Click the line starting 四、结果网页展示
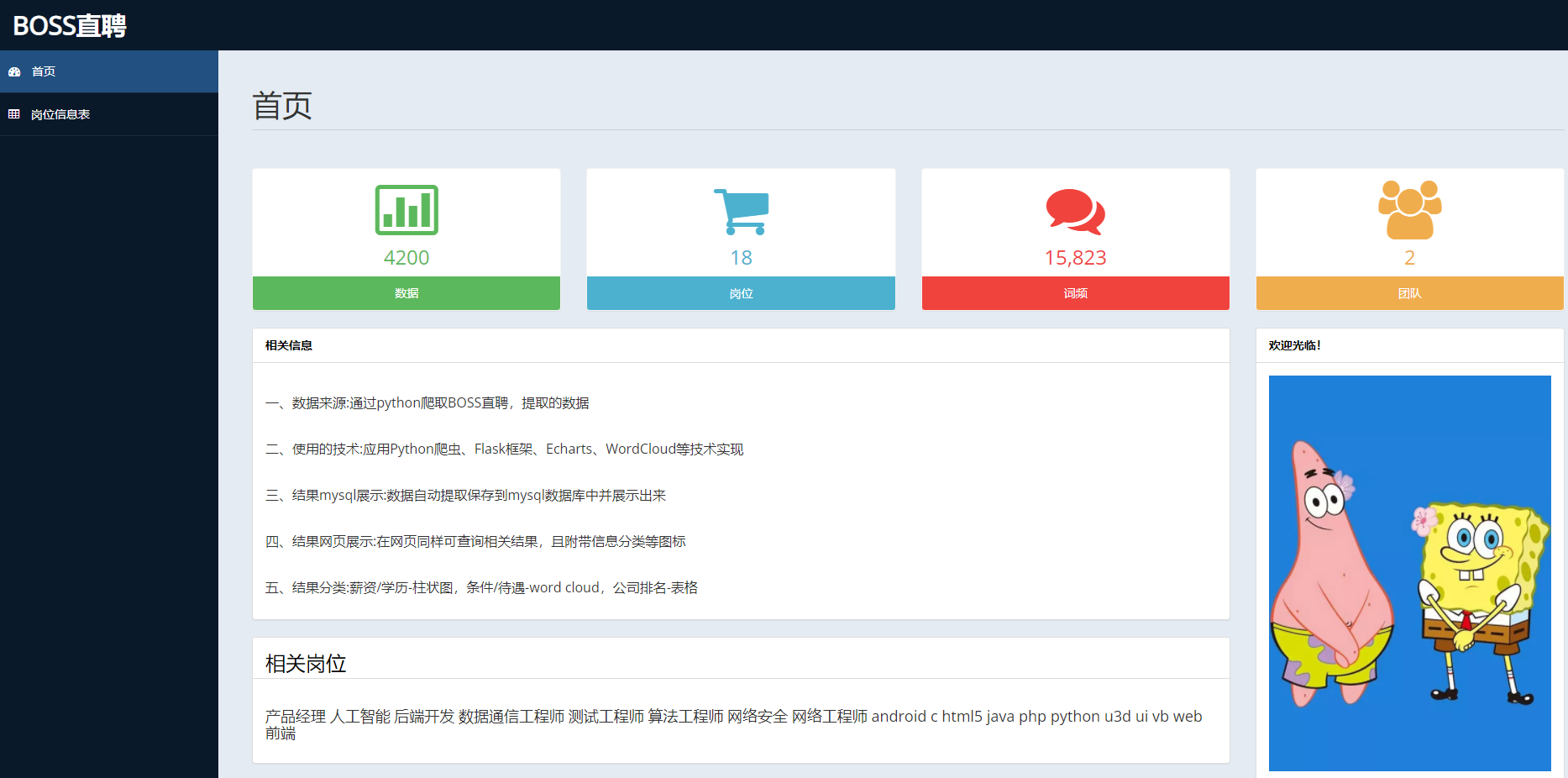This screenshot has width=1568, height=778. pyautogui.click(x=476, y=542)
